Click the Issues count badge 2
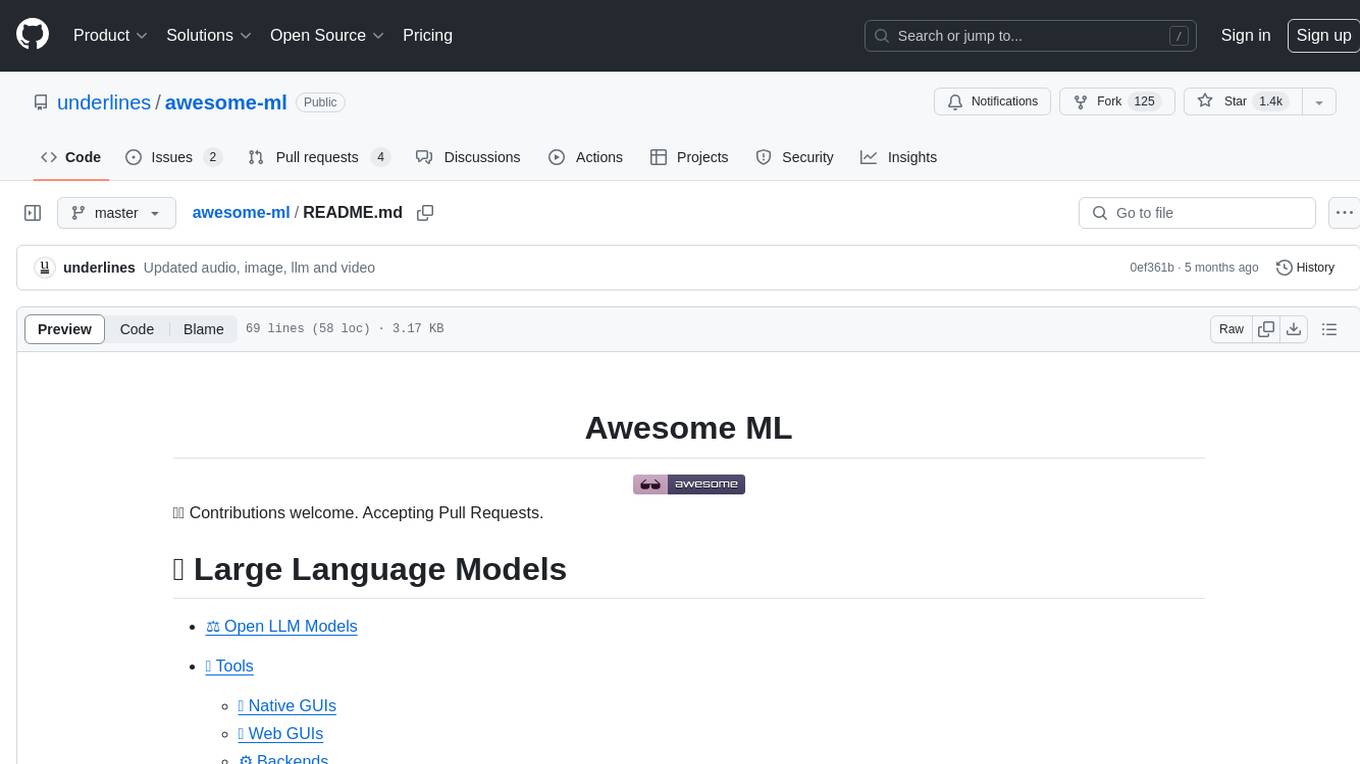 (212, 157)
